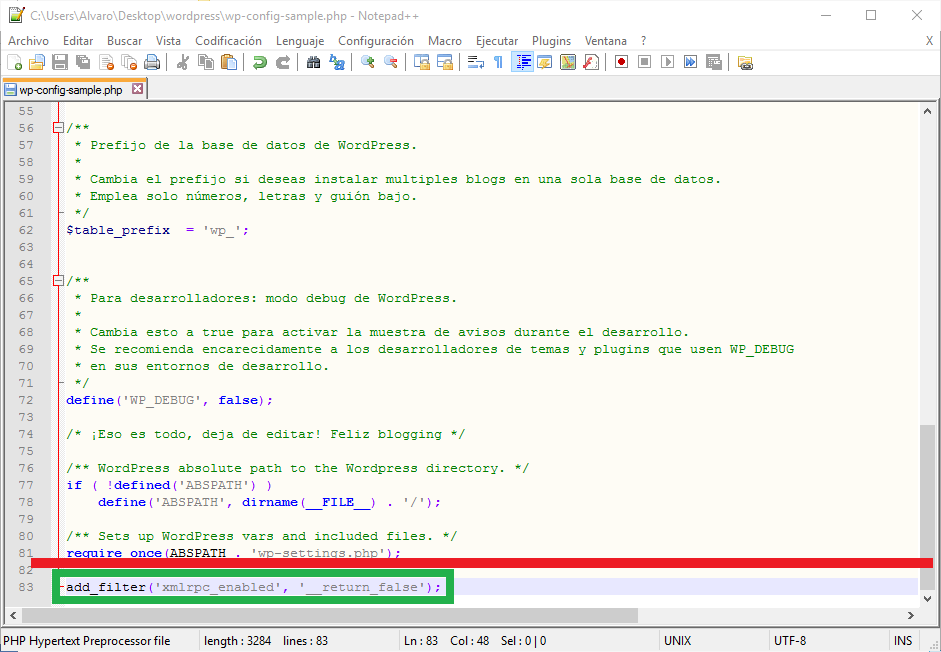Collapse comment block at line 56

pos(58,128)
